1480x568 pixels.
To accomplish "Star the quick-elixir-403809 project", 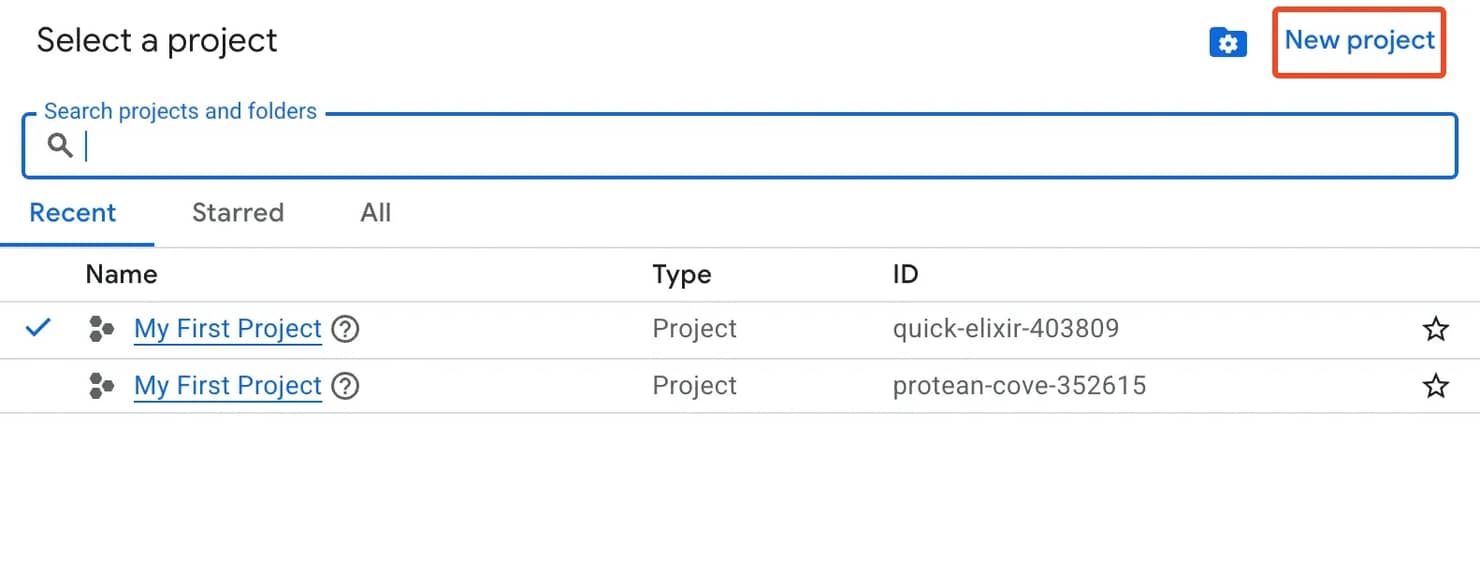I will pyautogui.click(x=1435, y=329).
